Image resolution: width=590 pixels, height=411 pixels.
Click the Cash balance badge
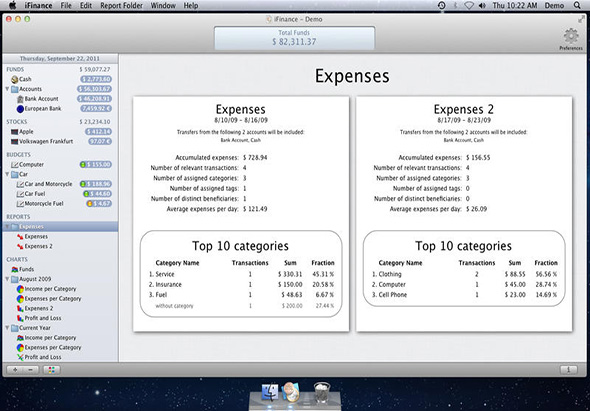coord(96,79)
